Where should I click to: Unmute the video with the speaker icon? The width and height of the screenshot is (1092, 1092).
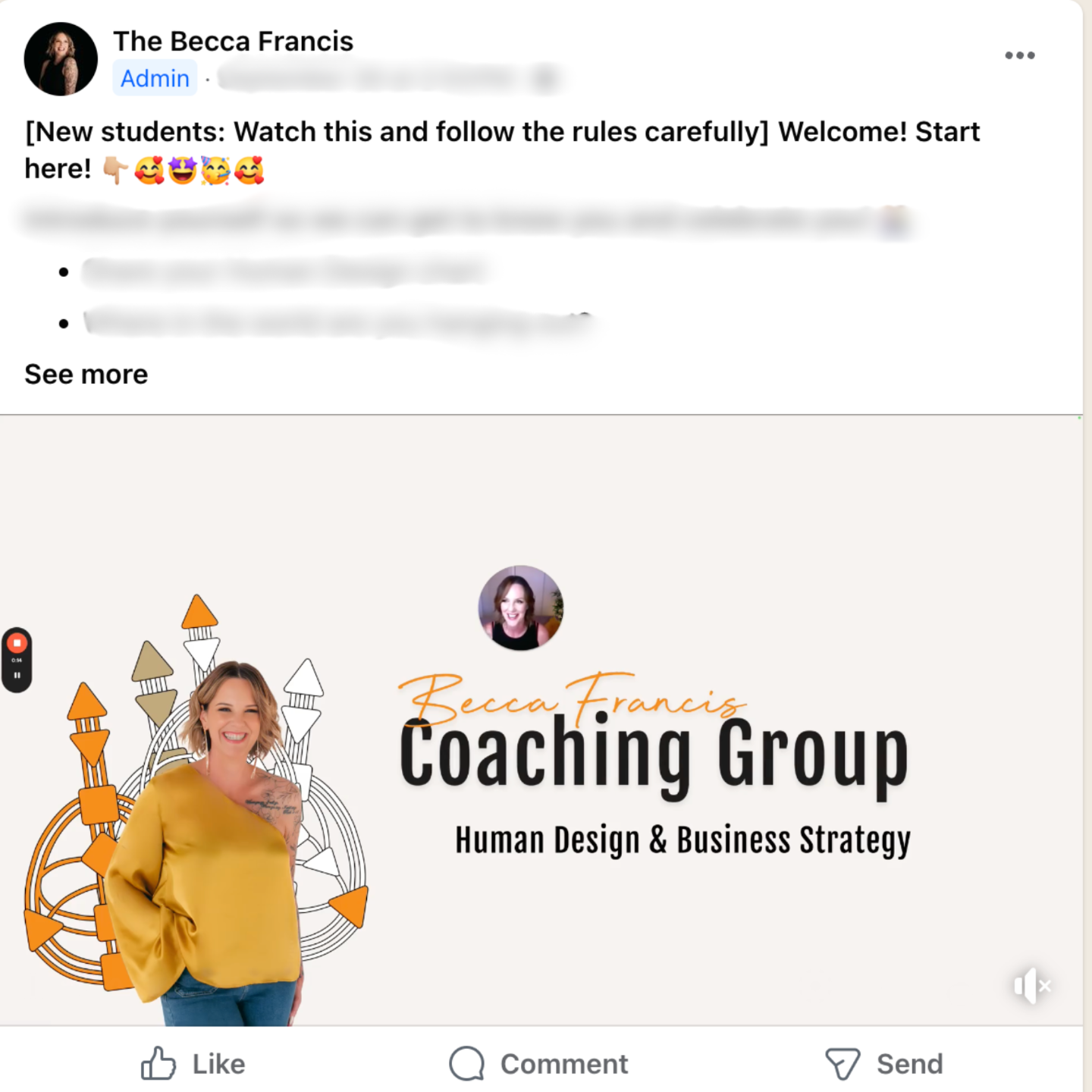coord(1031,986)
